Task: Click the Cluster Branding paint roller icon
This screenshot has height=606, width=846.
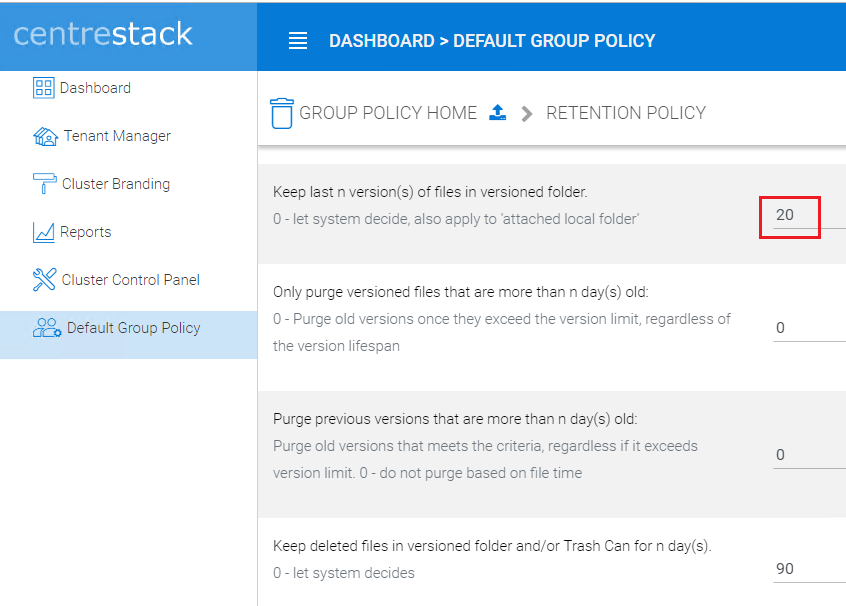Action: click(x=44, y=183)
